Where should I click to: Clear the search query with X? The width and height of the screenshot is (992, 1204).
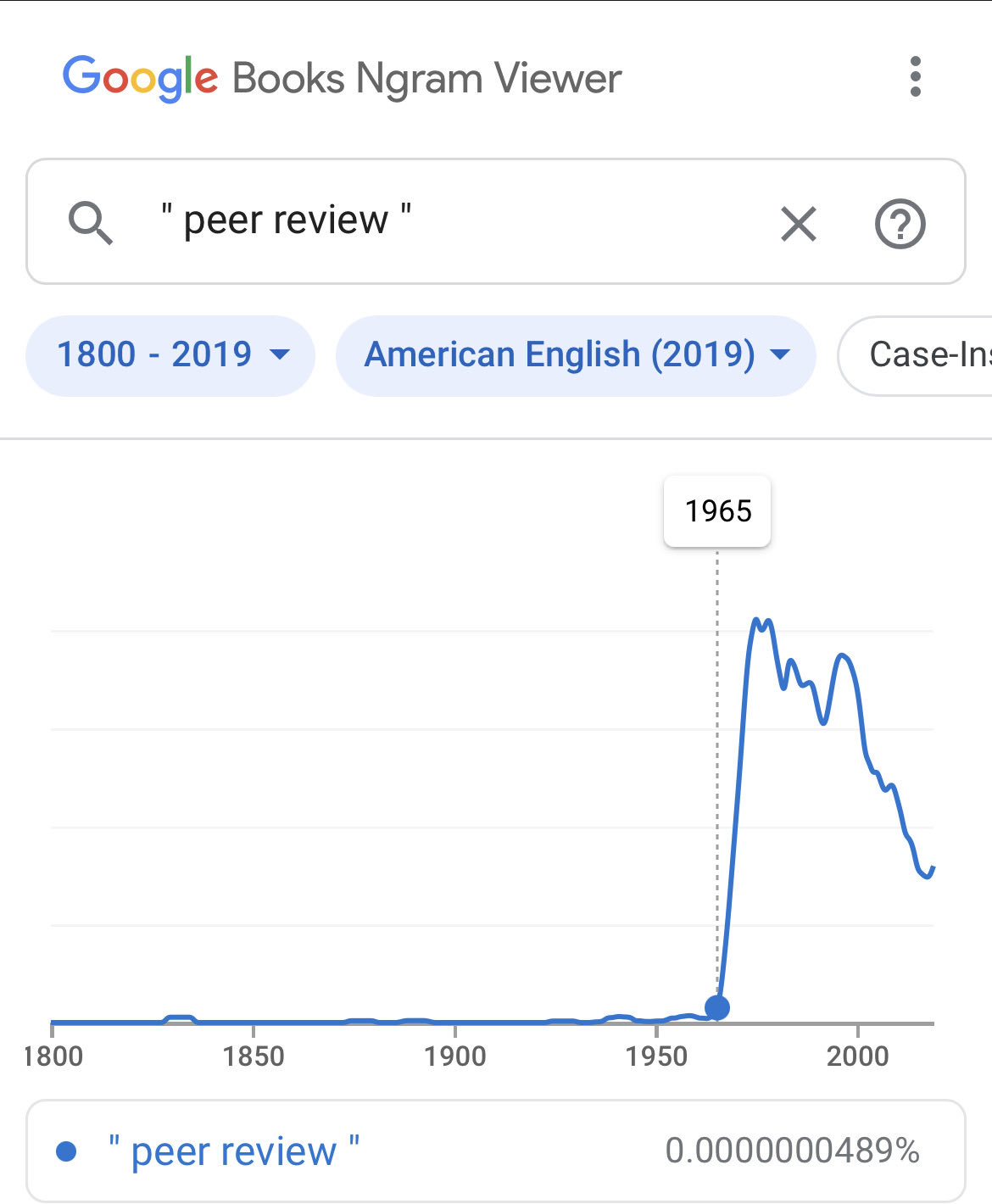(798, 224)
